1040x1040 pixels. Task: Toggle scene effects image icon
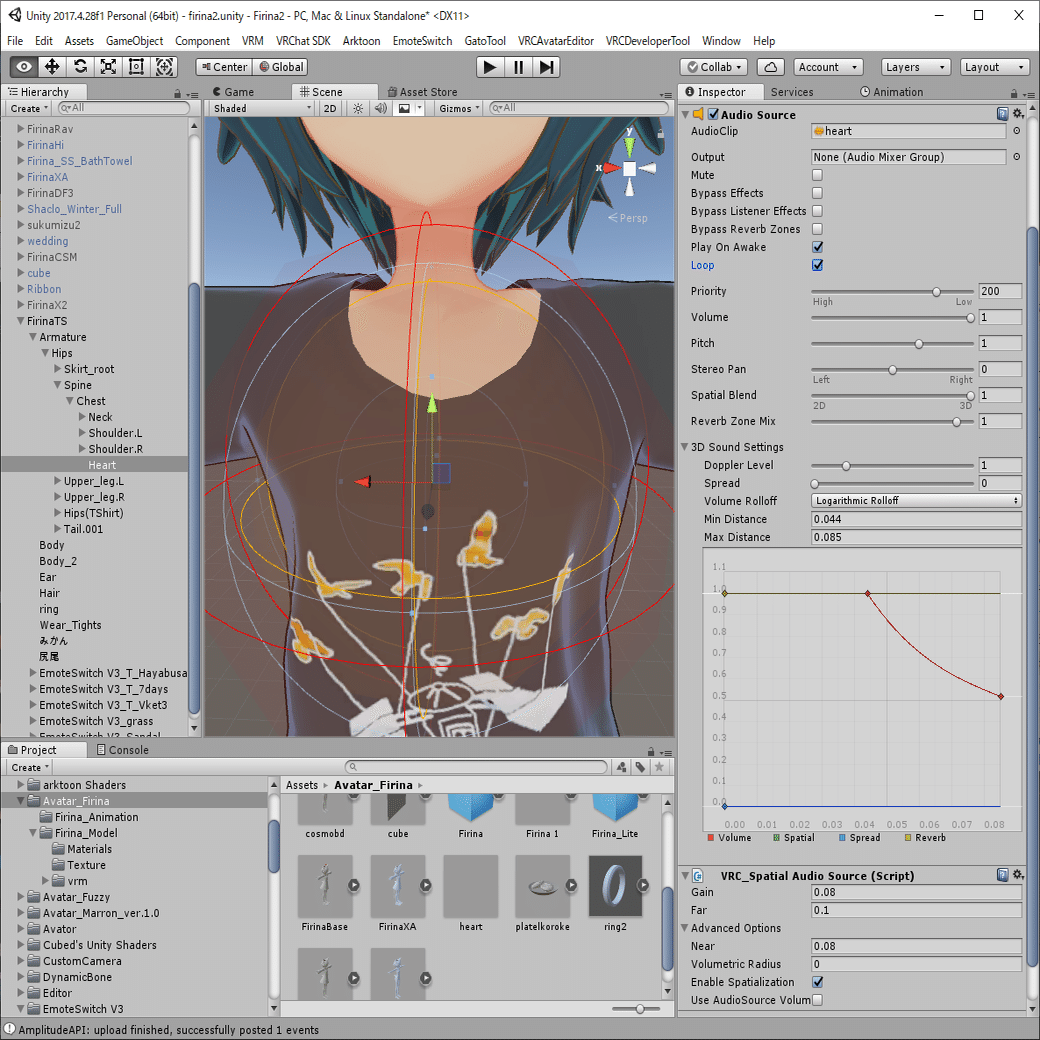coord(404,108)
